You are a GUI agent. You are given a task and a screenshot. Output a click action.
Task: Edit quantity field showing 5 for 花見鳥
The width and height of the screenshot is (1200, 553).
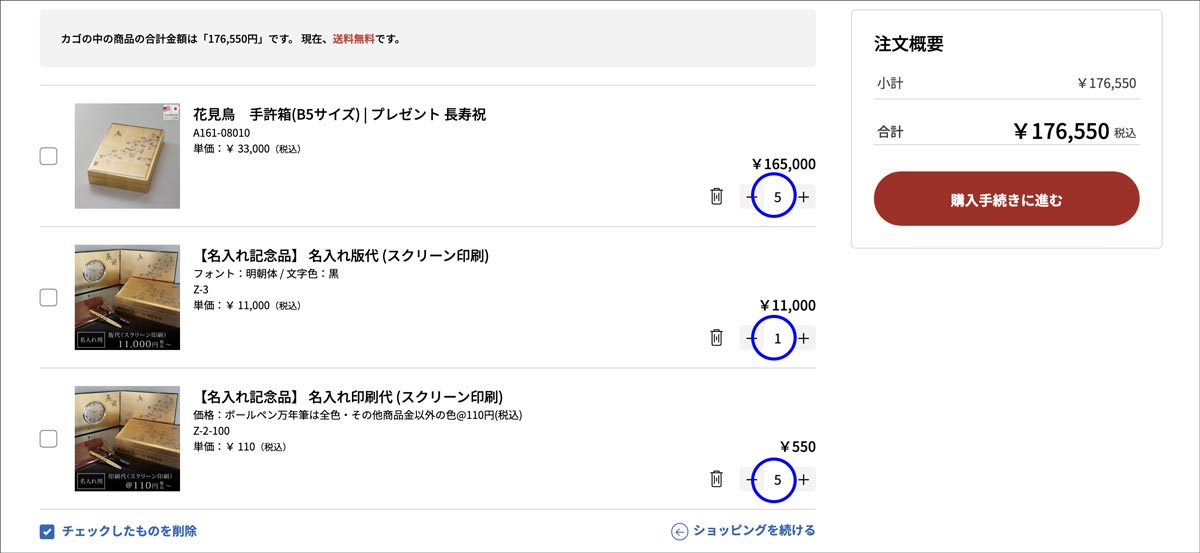777,196
